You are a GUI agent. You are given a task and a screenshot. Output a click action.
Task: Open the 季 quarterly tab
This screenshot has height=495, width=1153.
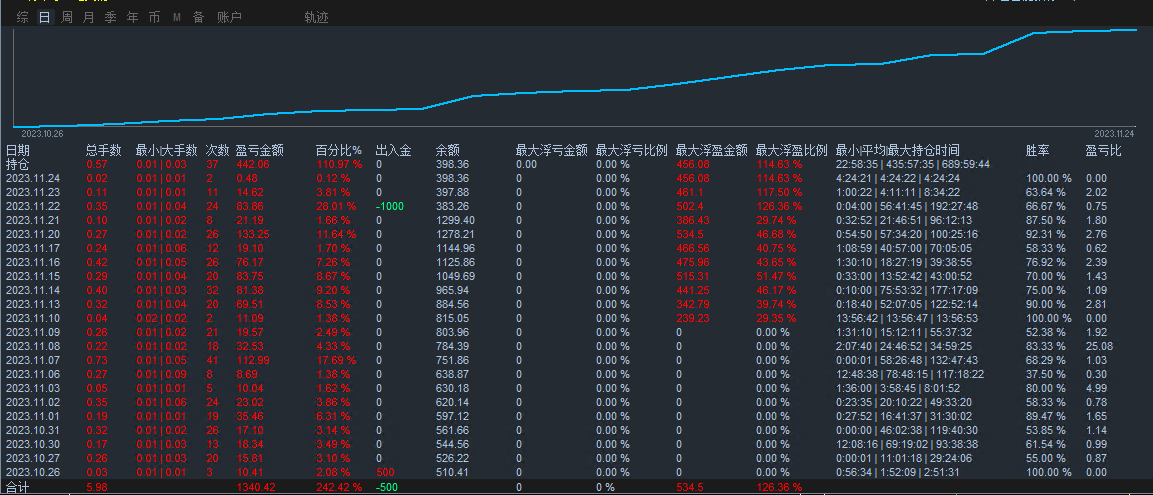click(x=110, y=18)
